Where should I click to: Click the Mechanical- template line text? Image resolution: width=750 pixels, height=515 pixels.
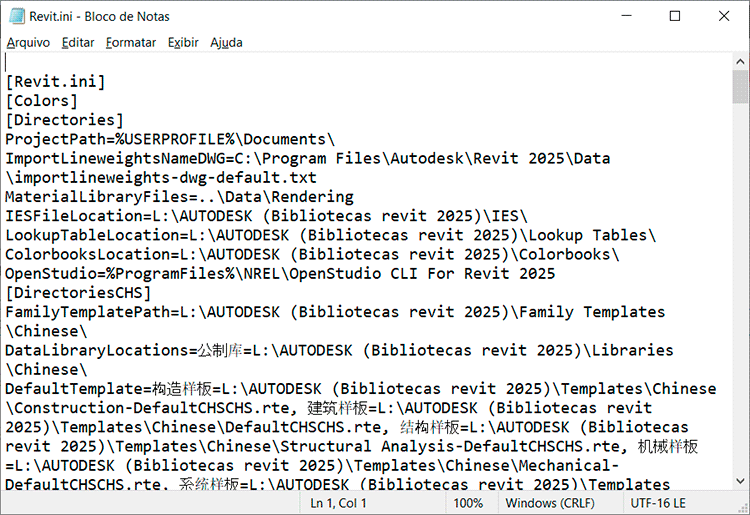569,465
